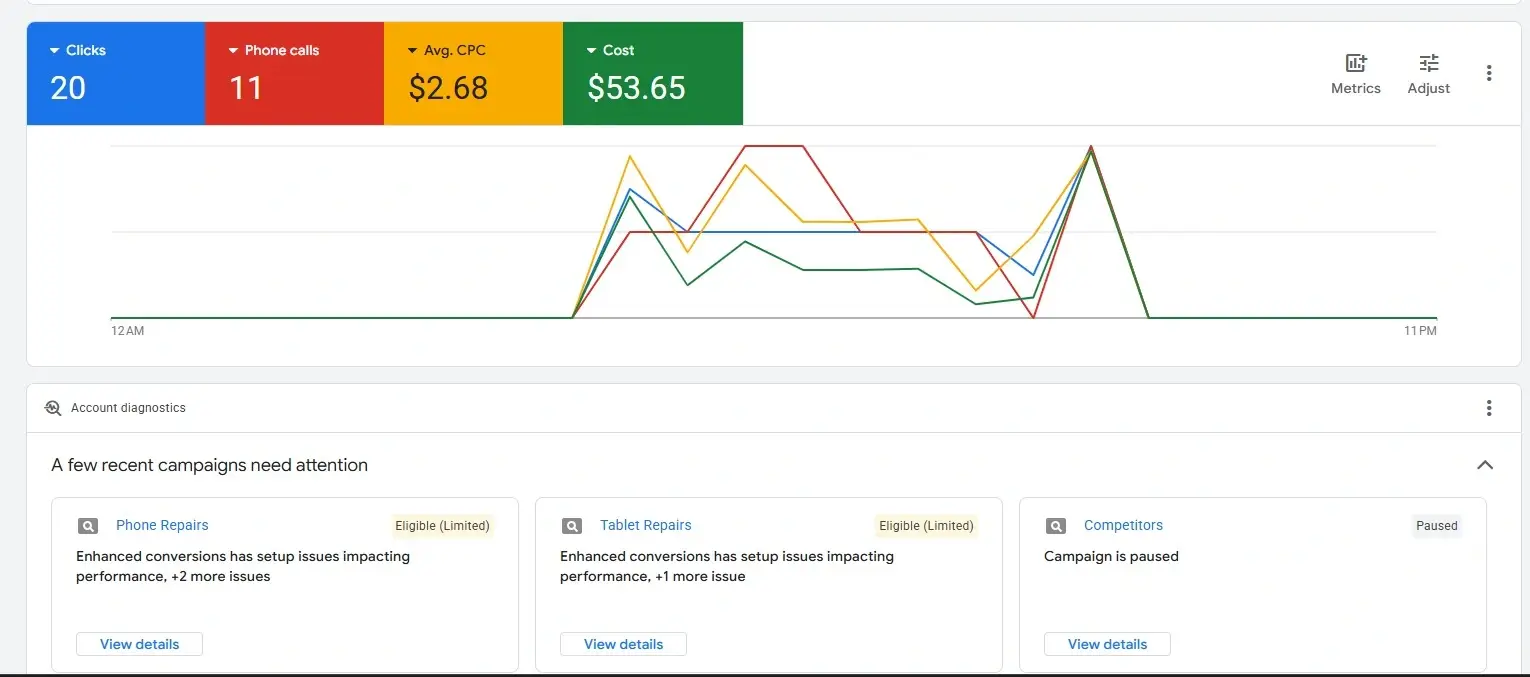Click the Account diagnostics heading

point(128,408)
